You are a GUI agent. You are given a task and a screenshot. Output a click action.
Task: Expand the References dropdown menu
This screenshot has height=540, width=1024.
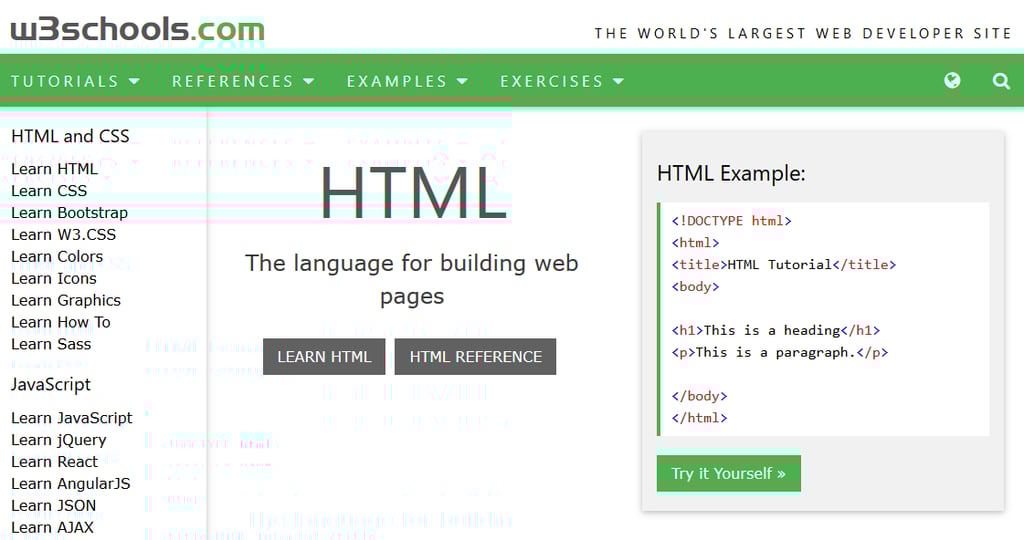(x=243, y=81)
